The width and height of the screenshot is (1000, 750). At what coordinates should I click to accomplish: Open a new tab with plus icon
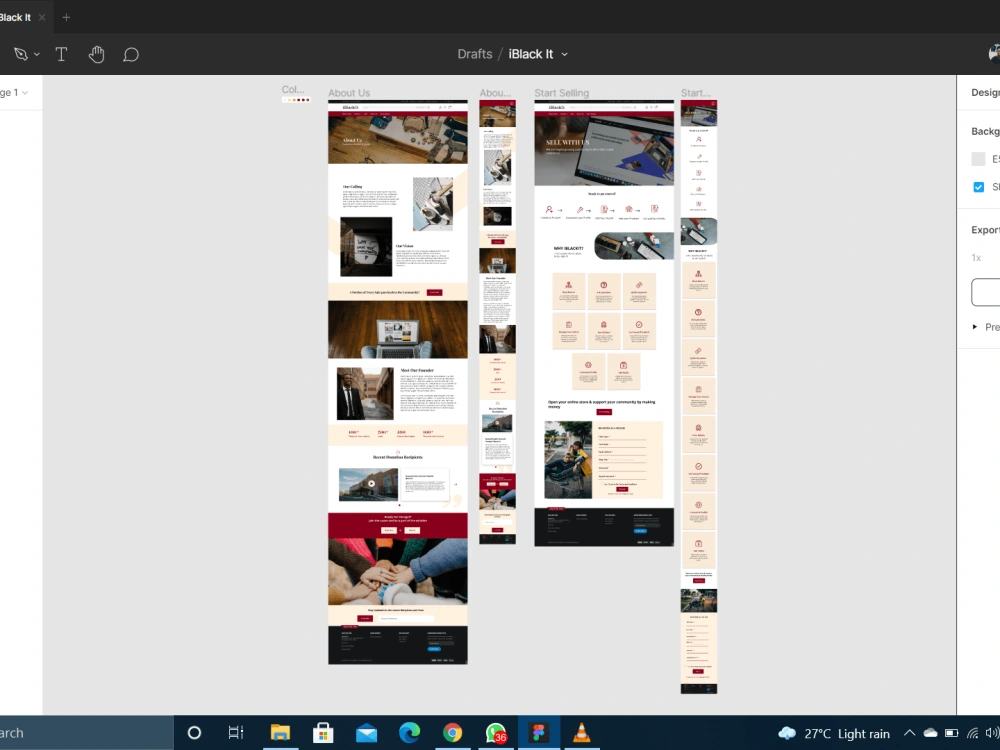tap(66, 17)
